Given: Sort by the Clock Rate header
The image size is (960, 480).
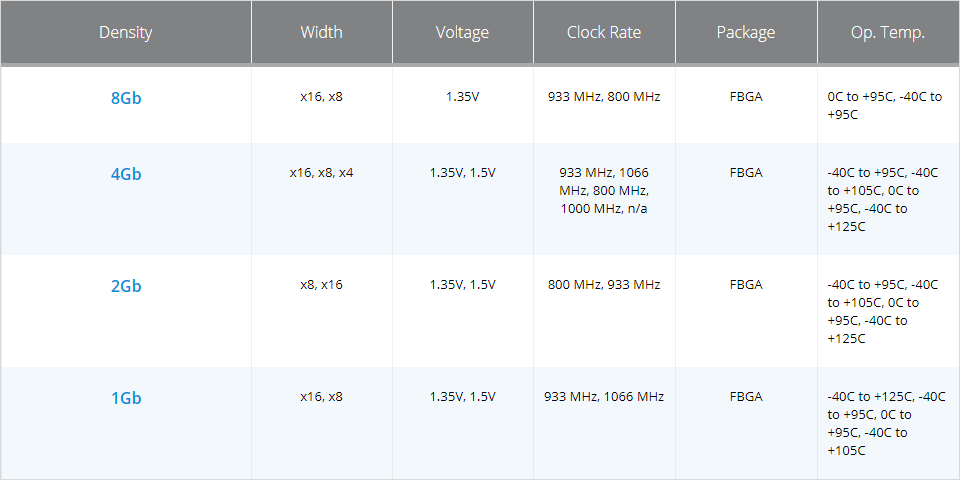Looking at the screenshot, I should point(604,32).
